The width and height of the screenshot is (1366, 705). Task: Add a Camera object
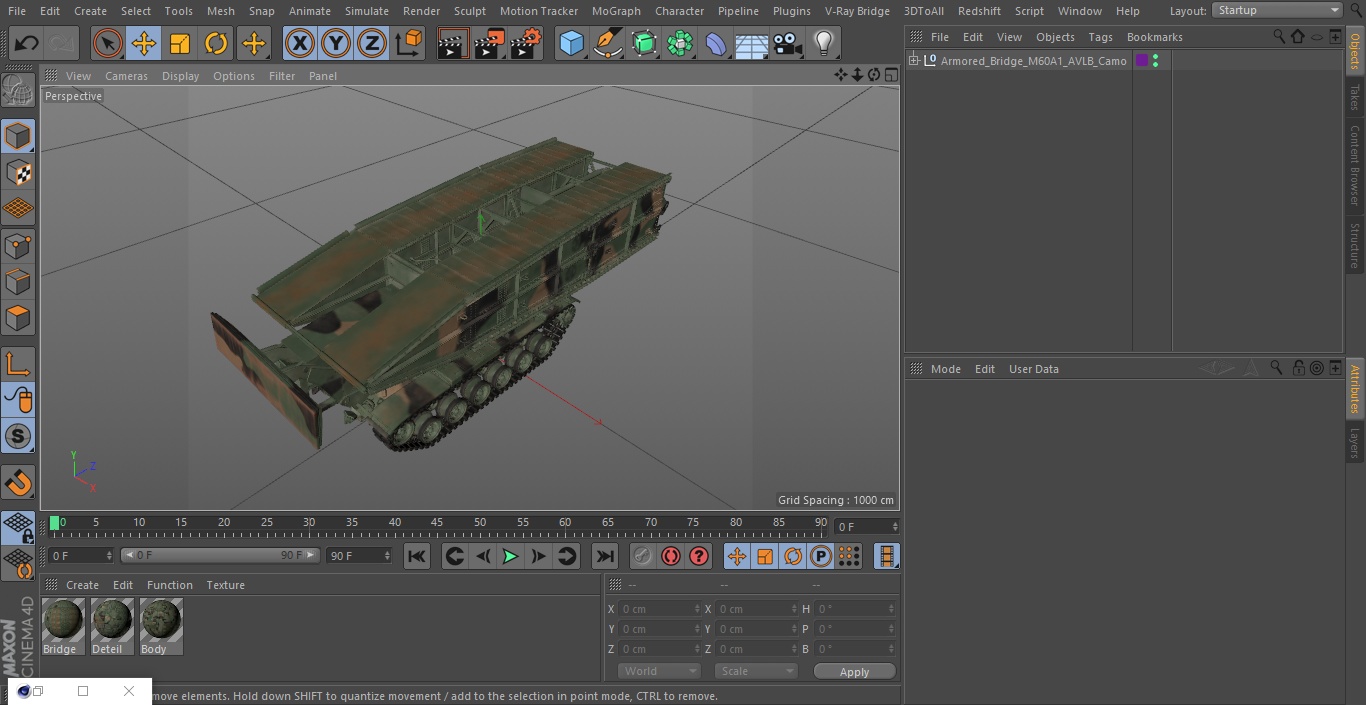coord(788,43)
